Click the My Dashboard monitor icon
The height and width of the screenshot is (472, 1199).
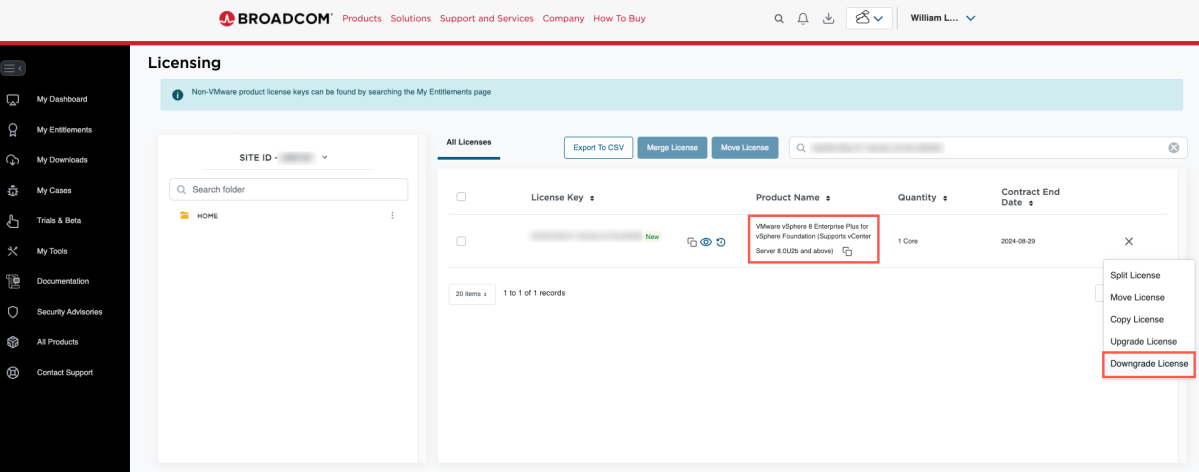pyautogui.click(x=12, y=99)
